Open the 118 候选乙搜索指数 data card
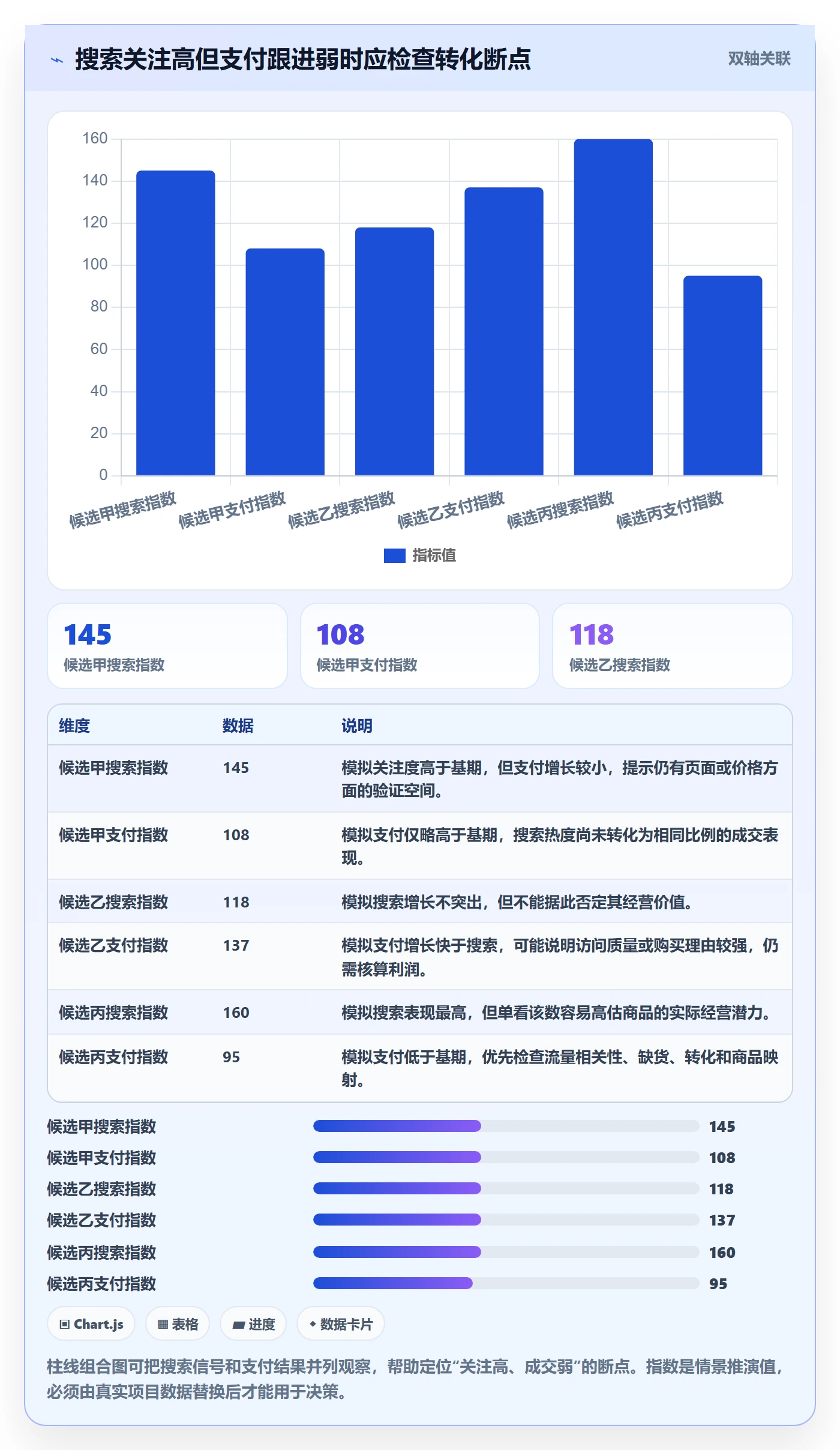The image size is (840, 1450). 673,646
